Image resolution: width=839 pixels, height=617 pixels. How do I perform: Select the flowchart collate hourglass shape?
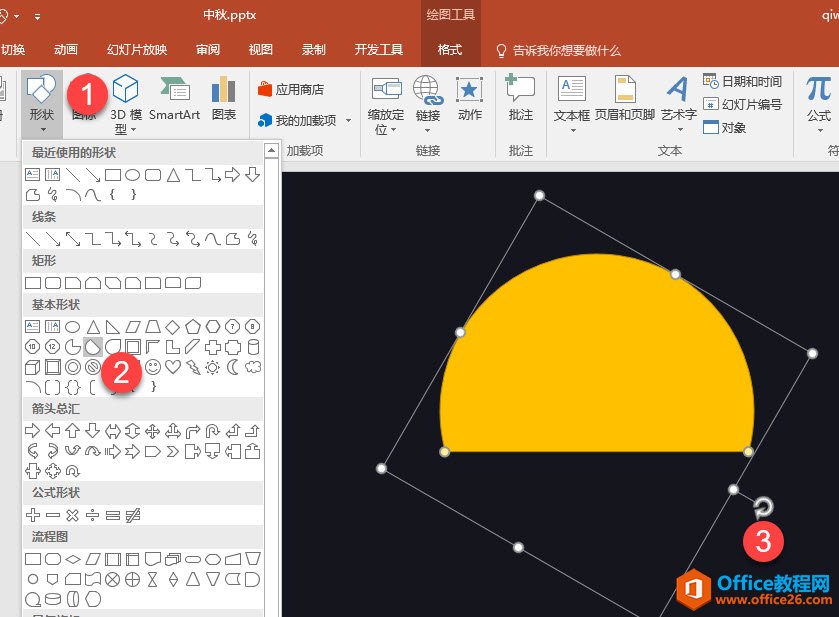153,580
